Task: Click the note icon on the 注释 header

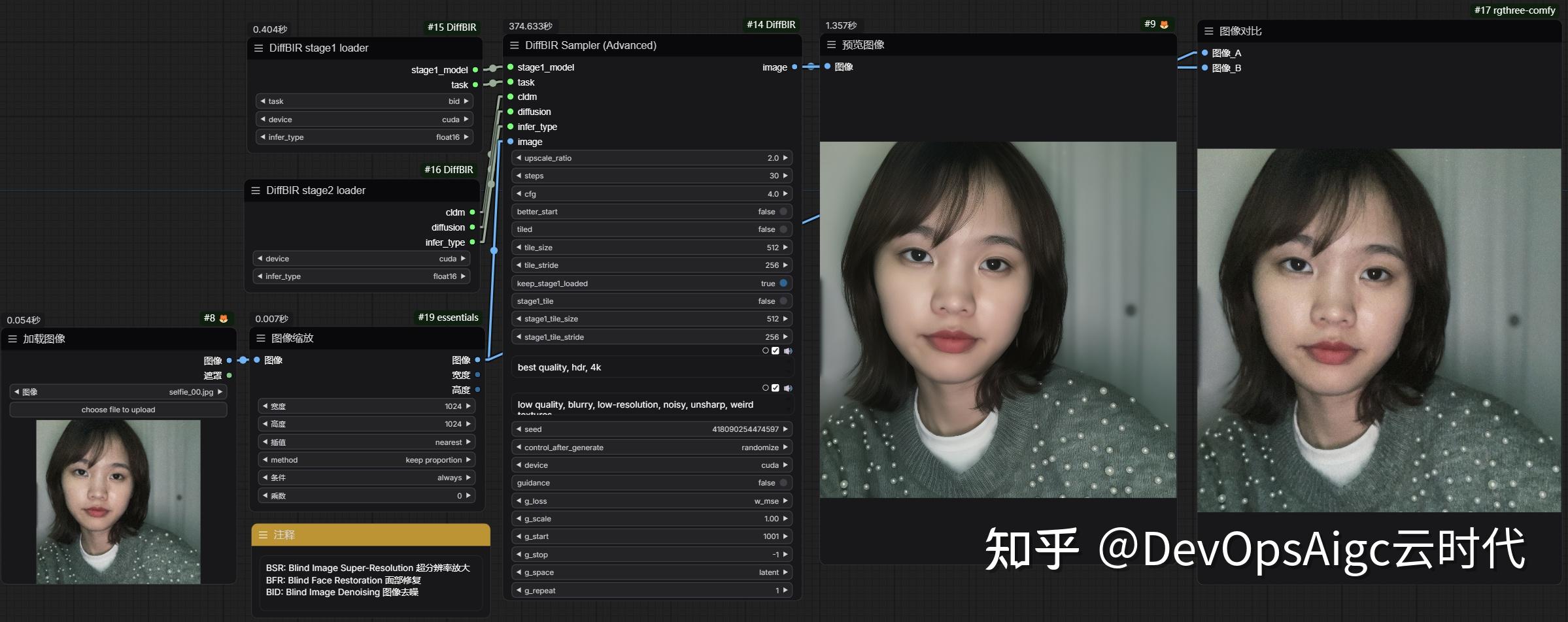Action: (x=262, y=534)
